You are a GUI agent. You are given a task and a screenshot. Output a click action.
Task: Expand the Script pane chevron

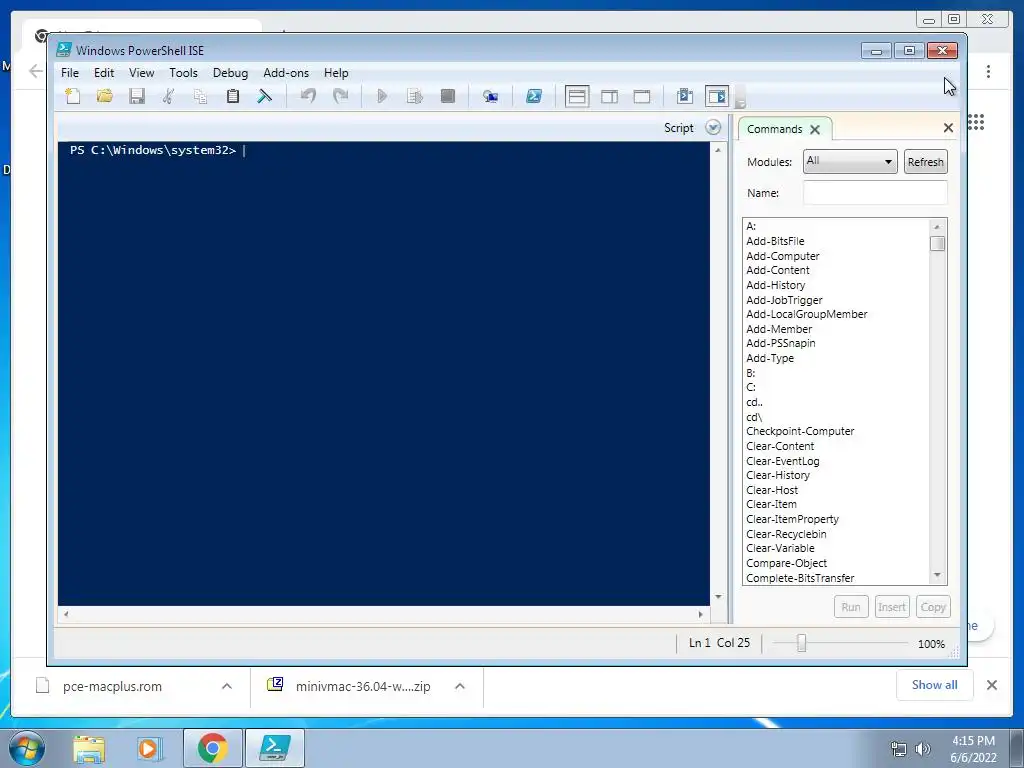(713, 128)
